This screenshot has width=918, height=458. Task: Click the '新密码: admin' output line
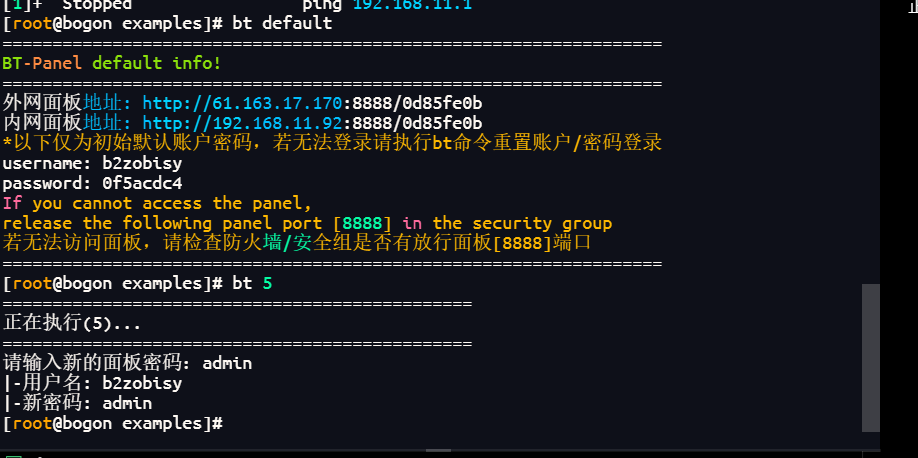coord(78,404)
